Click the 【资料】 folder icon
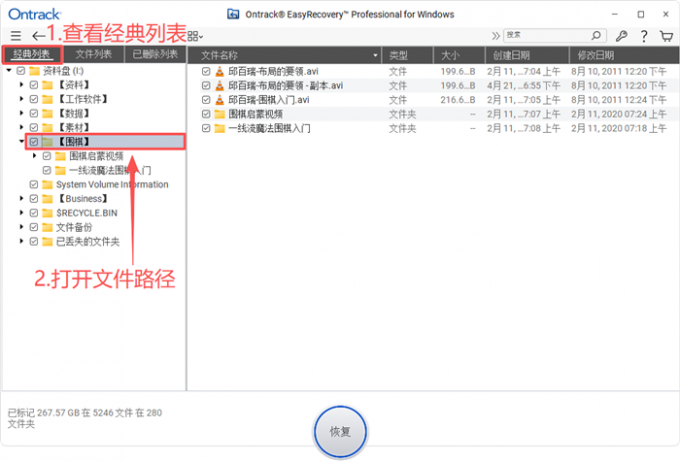Image resolution: width=680 pixels, height=461 pixels. [x=47, y=85]
